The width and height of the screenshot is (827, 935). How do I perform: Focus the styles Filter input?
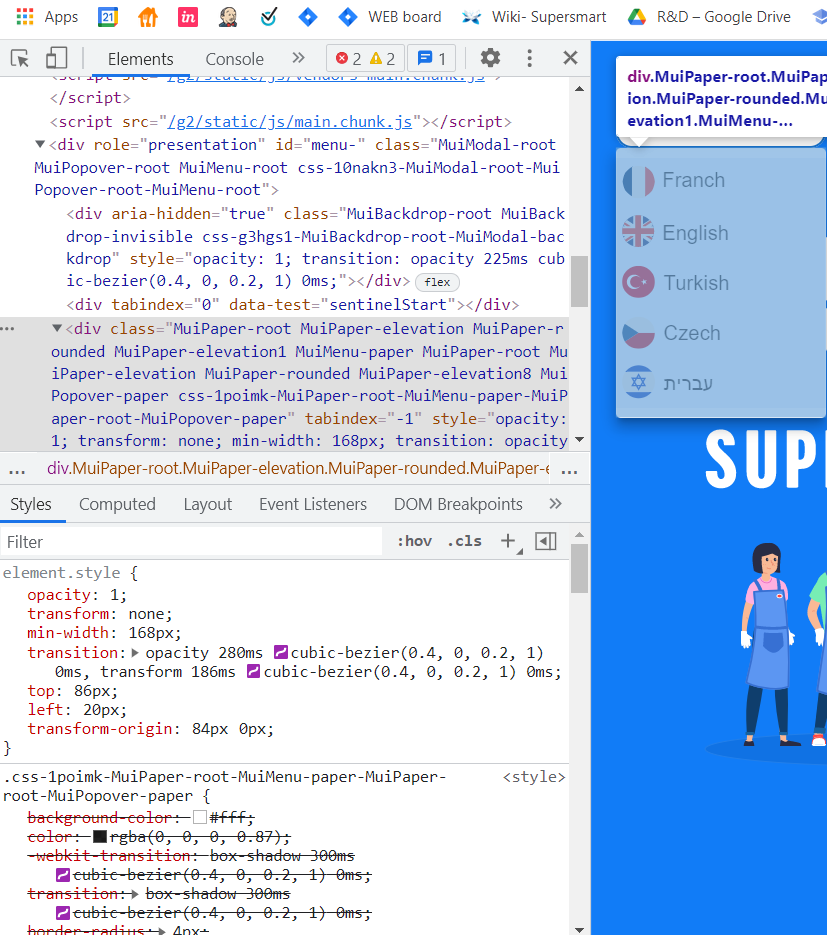click(x=191, y=541)
